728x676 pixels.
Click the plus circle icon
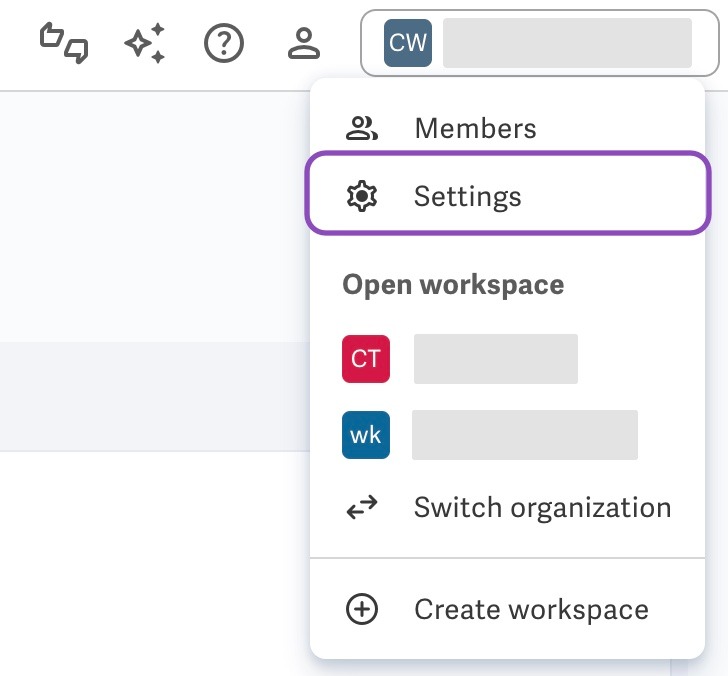(x=362, y=609)
